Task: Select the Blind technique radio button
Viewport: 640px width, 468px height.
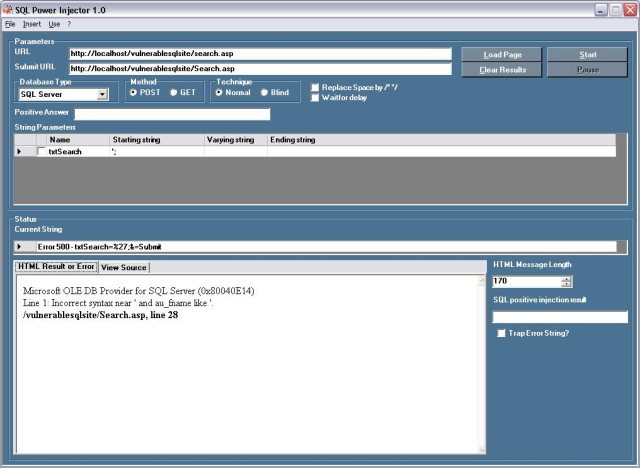Action: (x=264, y=93)
